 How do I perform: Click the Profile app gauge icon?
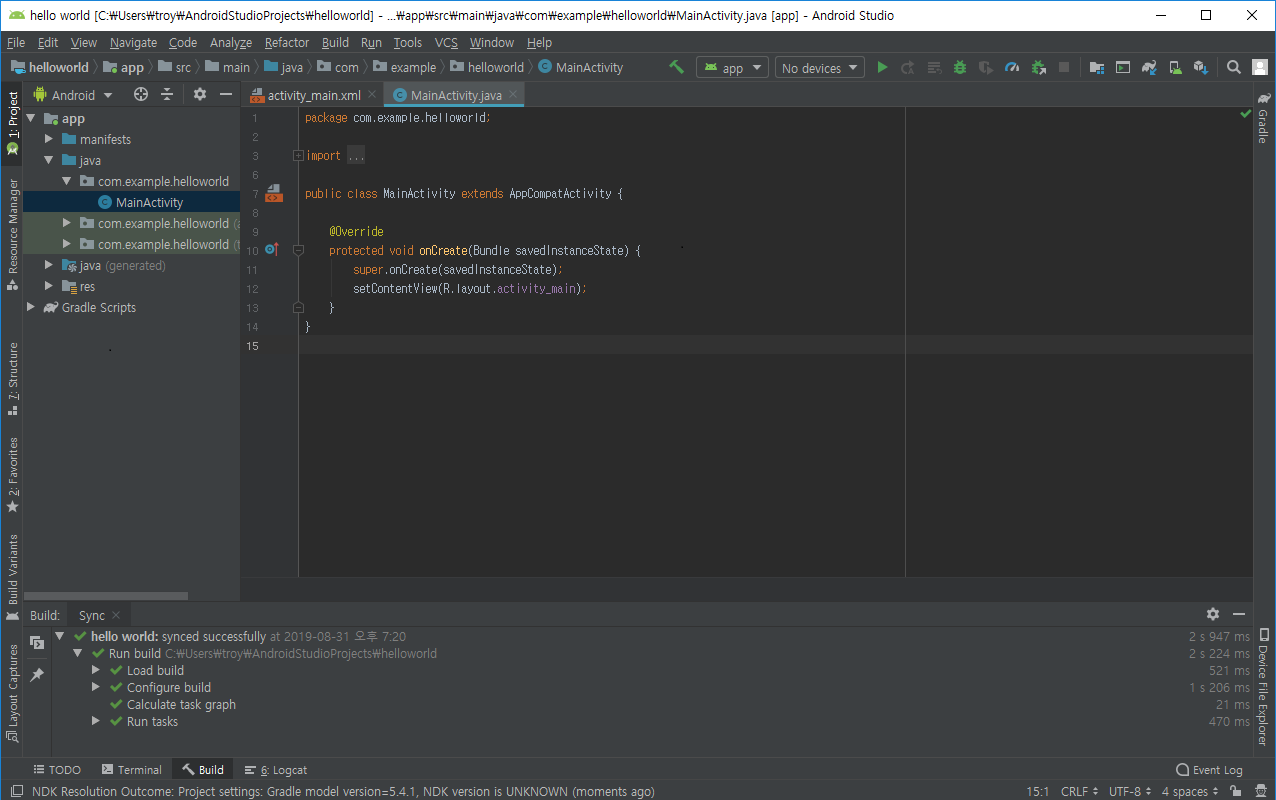click(1012, 67)
